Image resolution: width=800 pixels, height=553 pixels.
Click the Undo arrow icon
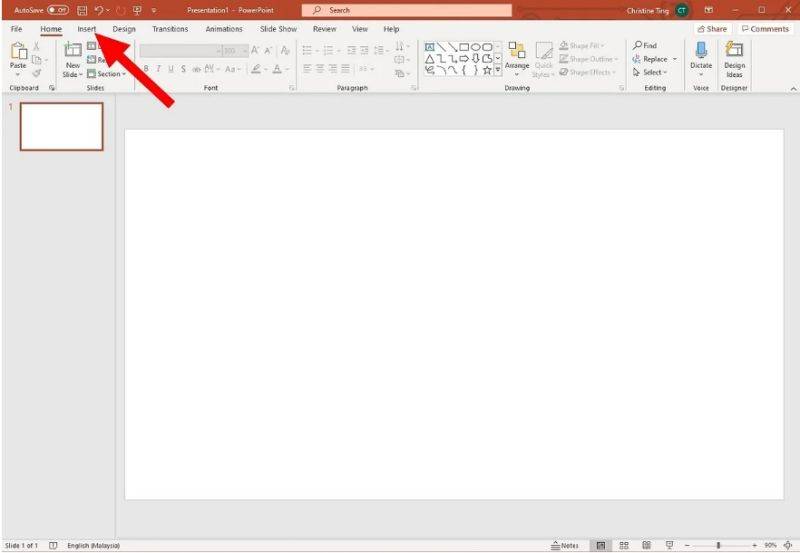(97, 10)
